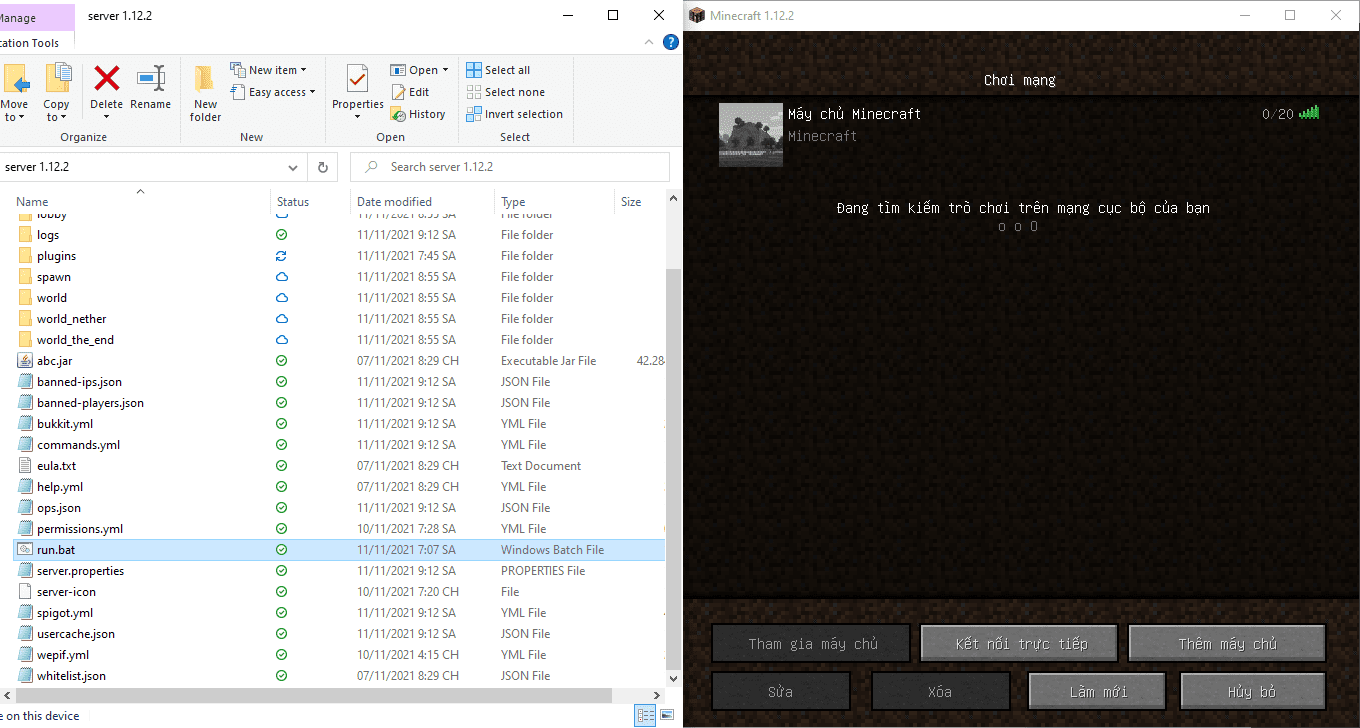Refresh the server 1.12.2 folder view

point(323,167)
